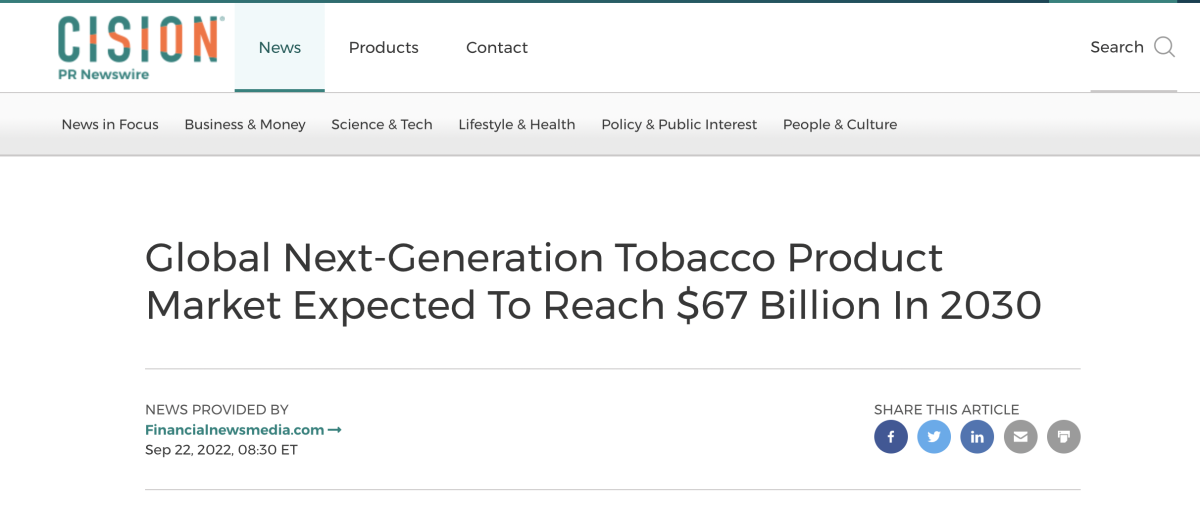Screen dimensions: 1200x506
Task: Print article with printer icon
Action: pos(1064,437)
